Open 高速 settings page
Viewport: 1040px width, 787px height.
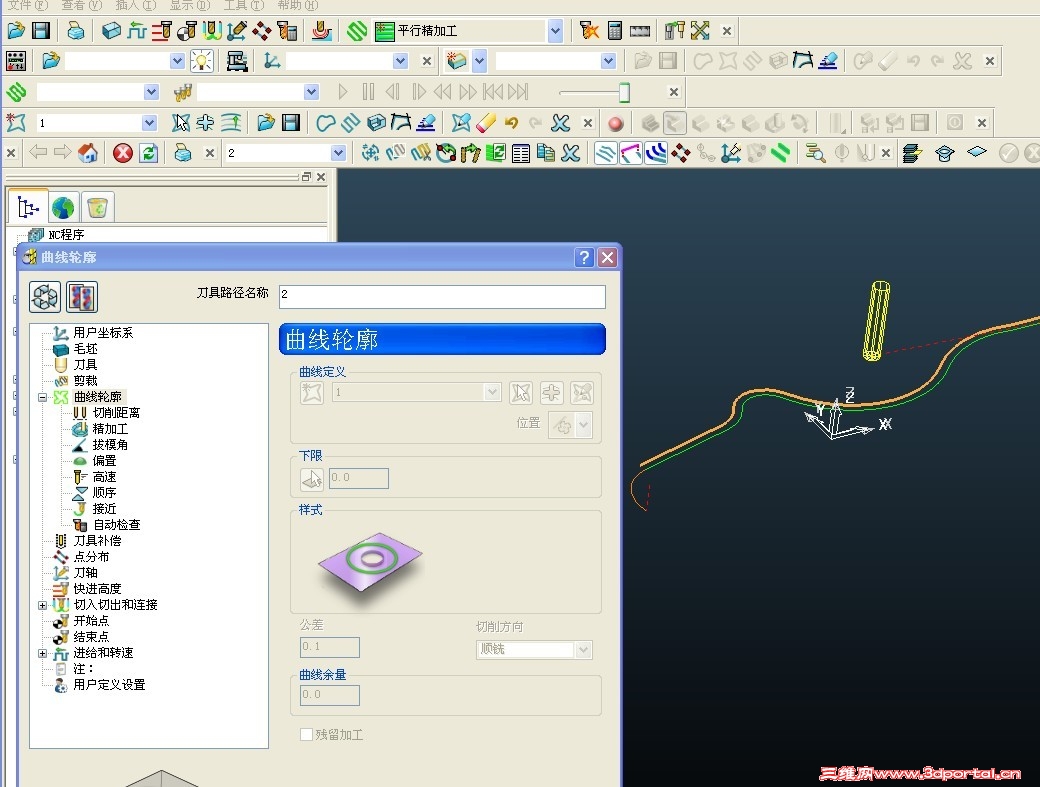coord(104,477)
